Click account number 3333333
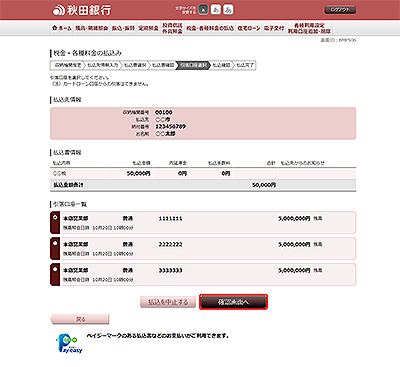The width and height of the screenshot is (400, 367). click(170, 270)
